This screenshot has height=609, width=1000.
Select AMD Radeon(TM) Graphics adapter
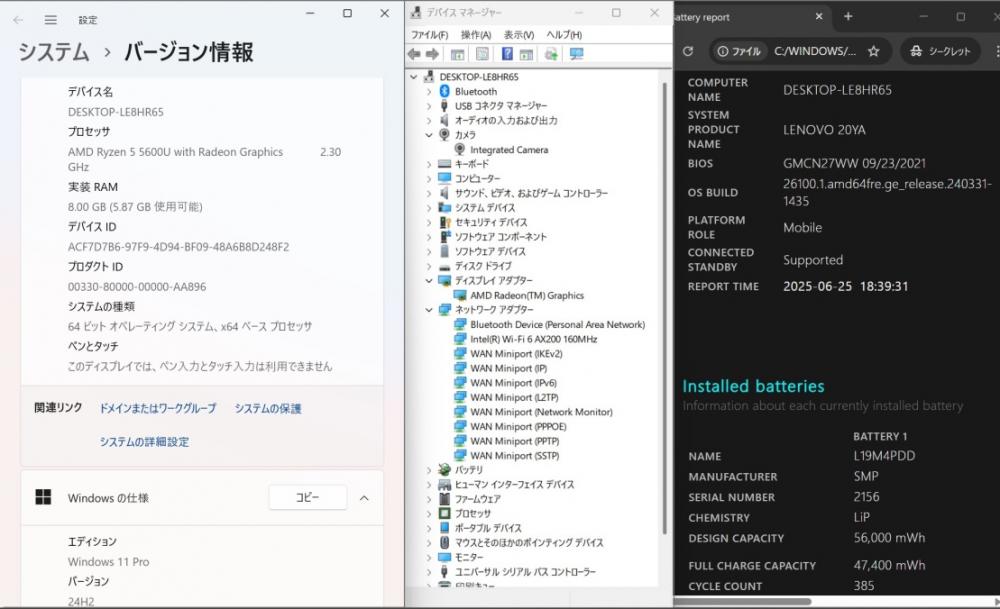pos(527,295)
